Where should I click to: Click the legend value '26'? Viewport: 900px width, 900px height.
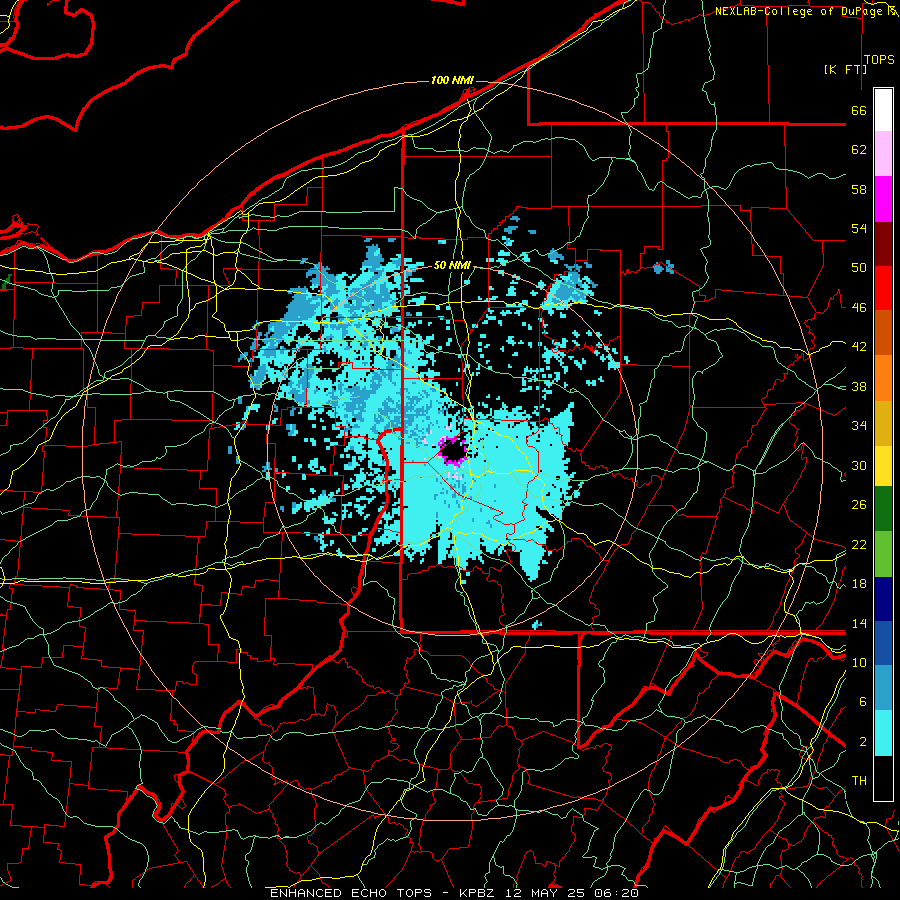tap(859, 505)
